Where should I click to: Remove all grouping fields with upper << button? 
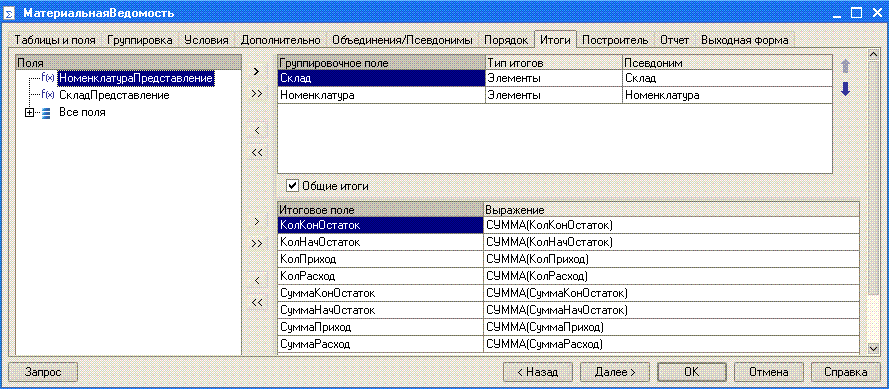click(256, 152)
